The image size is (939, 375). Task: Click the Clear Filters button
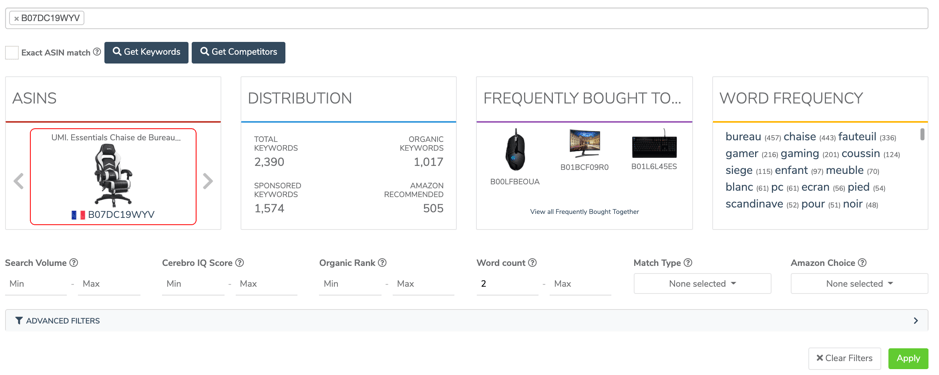coord(844,358)
